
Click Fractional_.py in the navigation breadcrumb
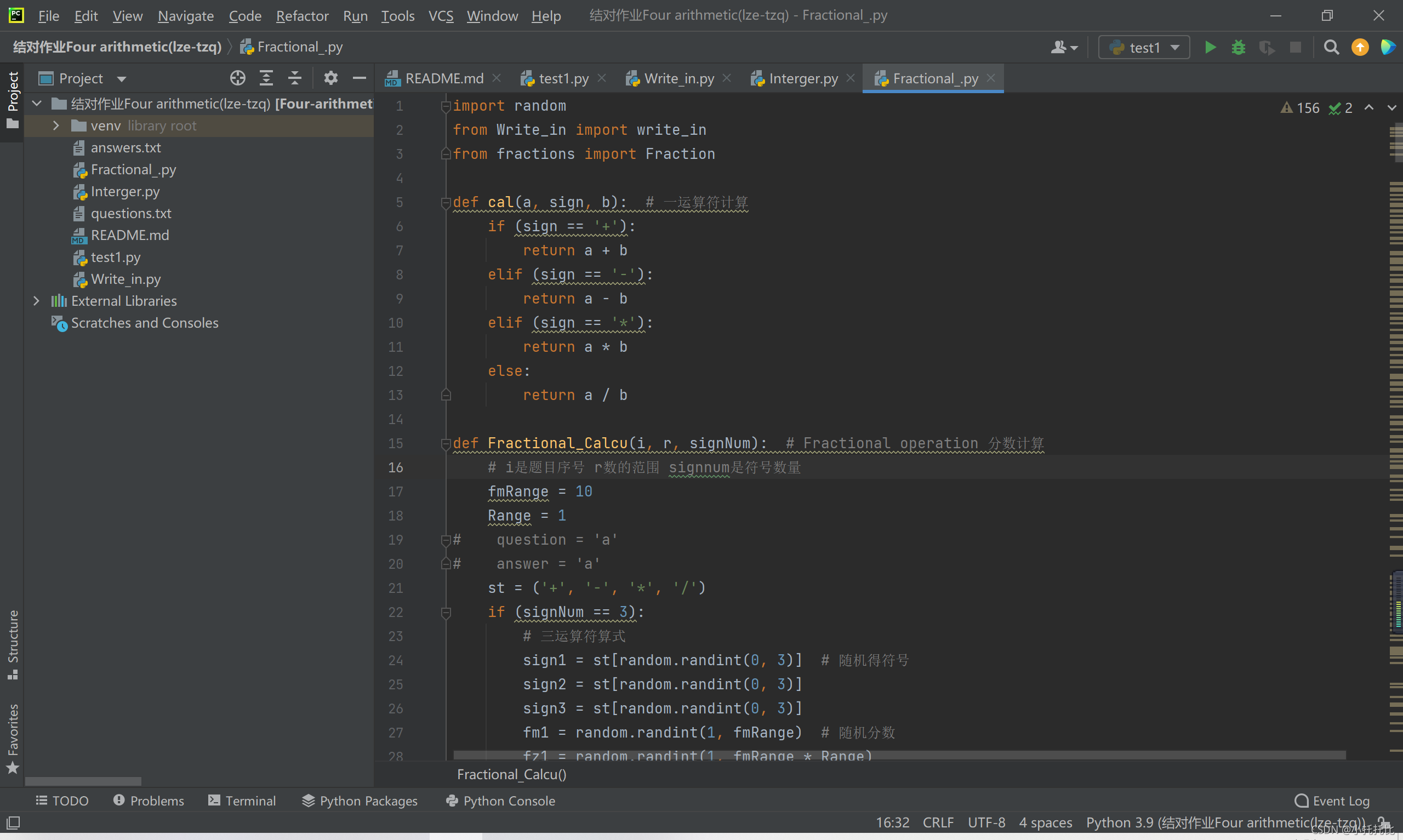pyautogui.click(x=292, y=47)
